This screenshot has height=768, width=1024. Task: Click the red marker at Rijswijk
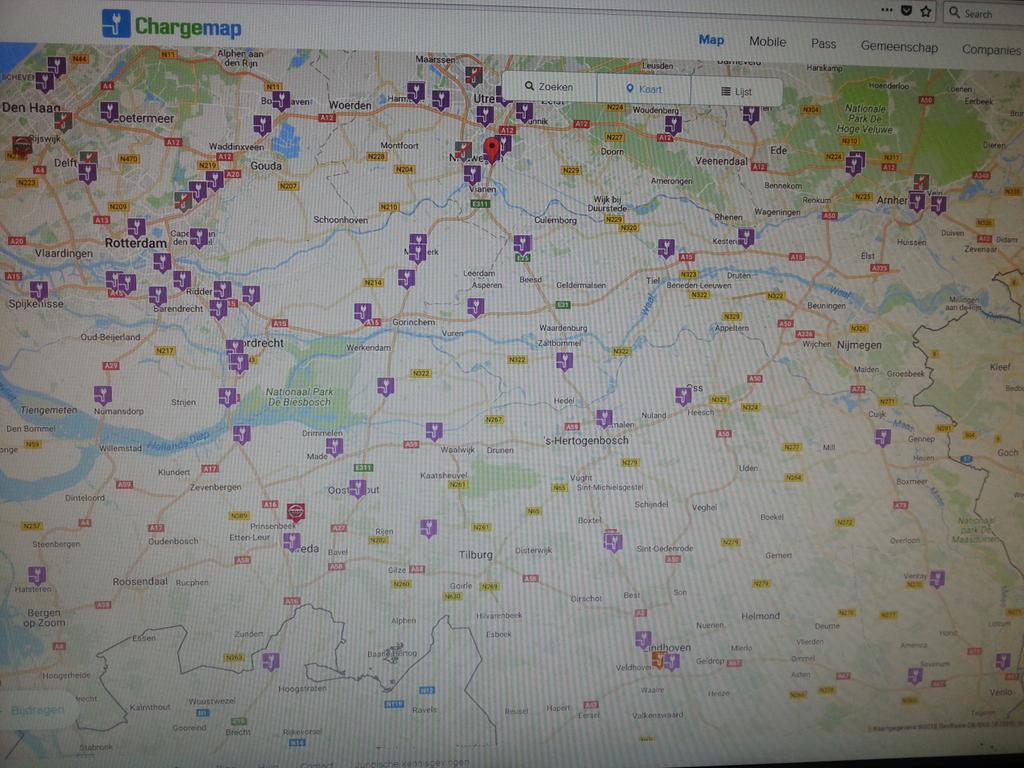coord(22,146)
